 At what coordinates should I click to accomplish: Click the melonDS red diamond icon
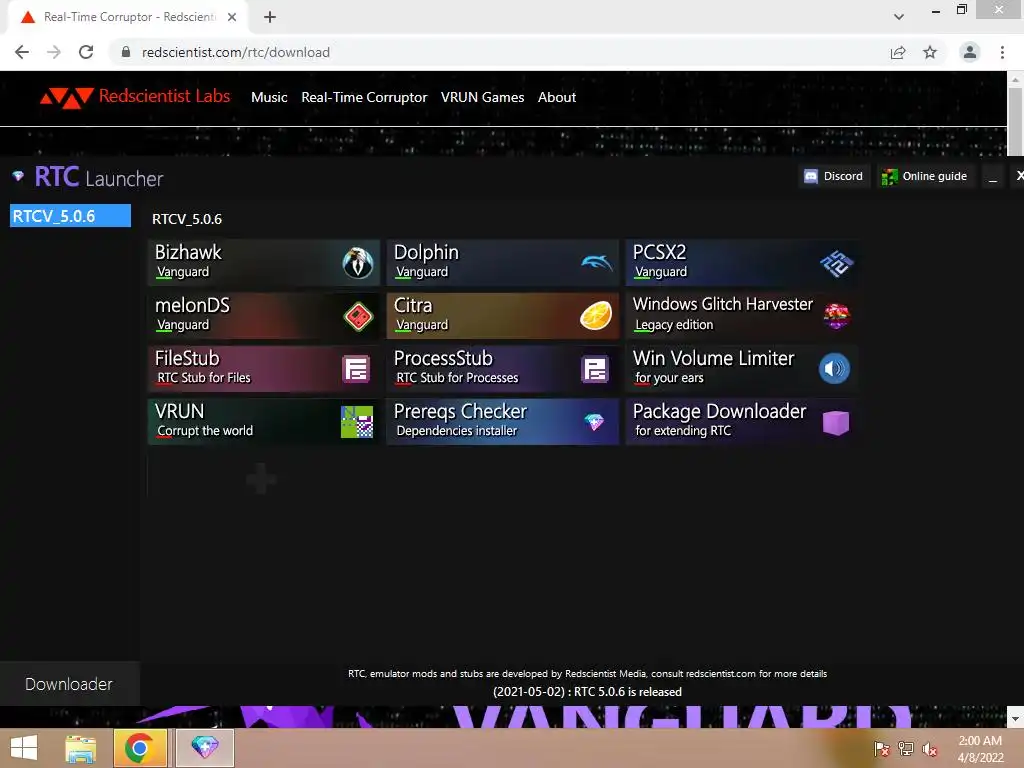tap(358, 317)
